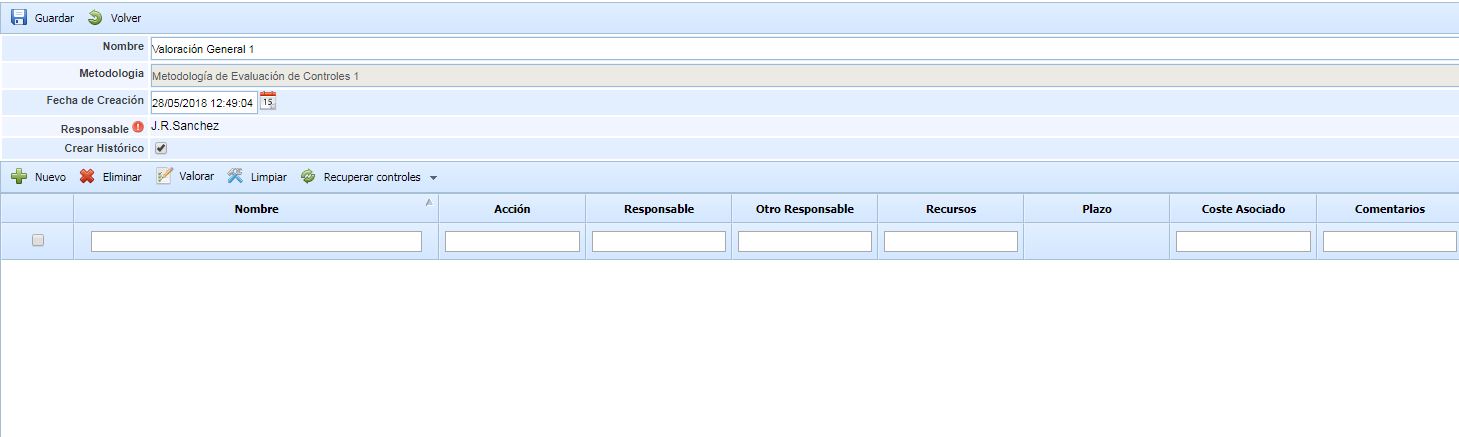Uncheck the Crear Histórico checkbox

[x=161, y=148]
